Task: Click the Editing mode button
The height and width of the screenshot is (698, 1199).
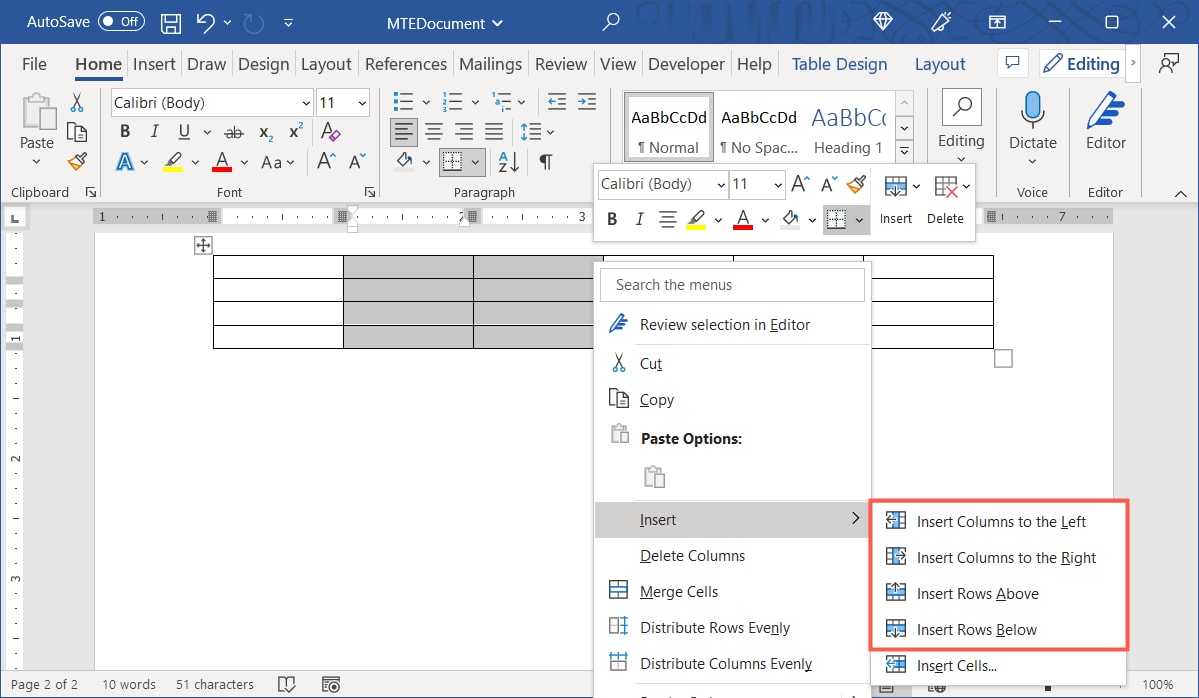Action: pyautogui.click(x=1081, y=62)
